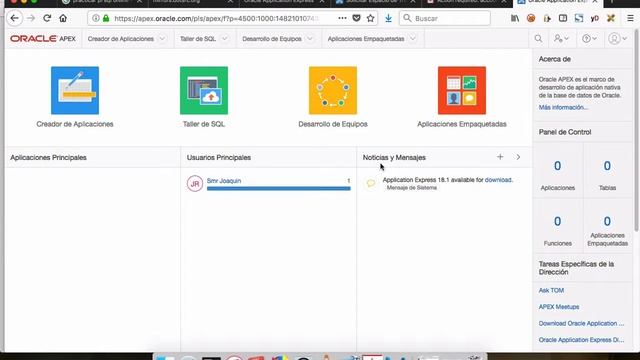The width and height of the screenshot is (640, 360).
Task: Open the page actions three-dots icon
Action: tap(342, 18)
